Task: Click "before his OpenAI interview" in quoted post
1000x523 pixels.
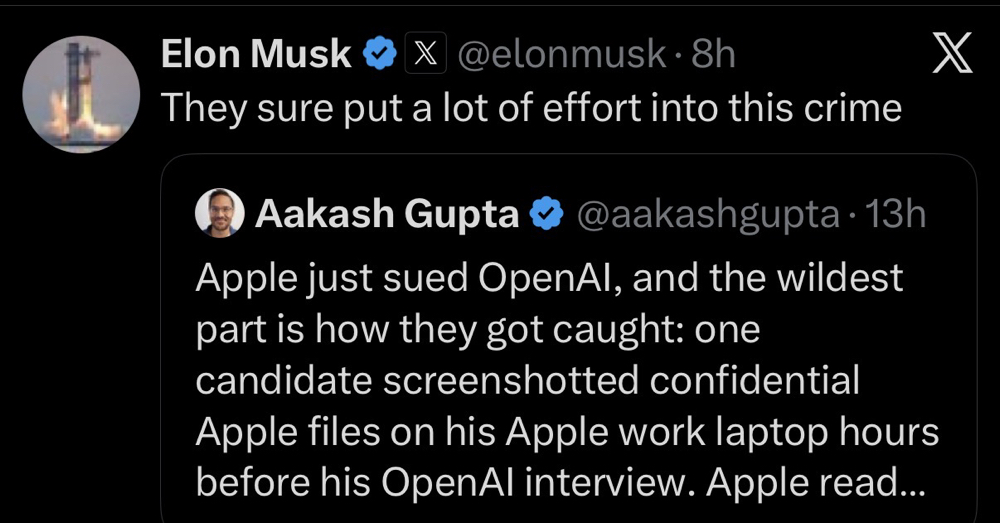Action: (x=446, y=483)
